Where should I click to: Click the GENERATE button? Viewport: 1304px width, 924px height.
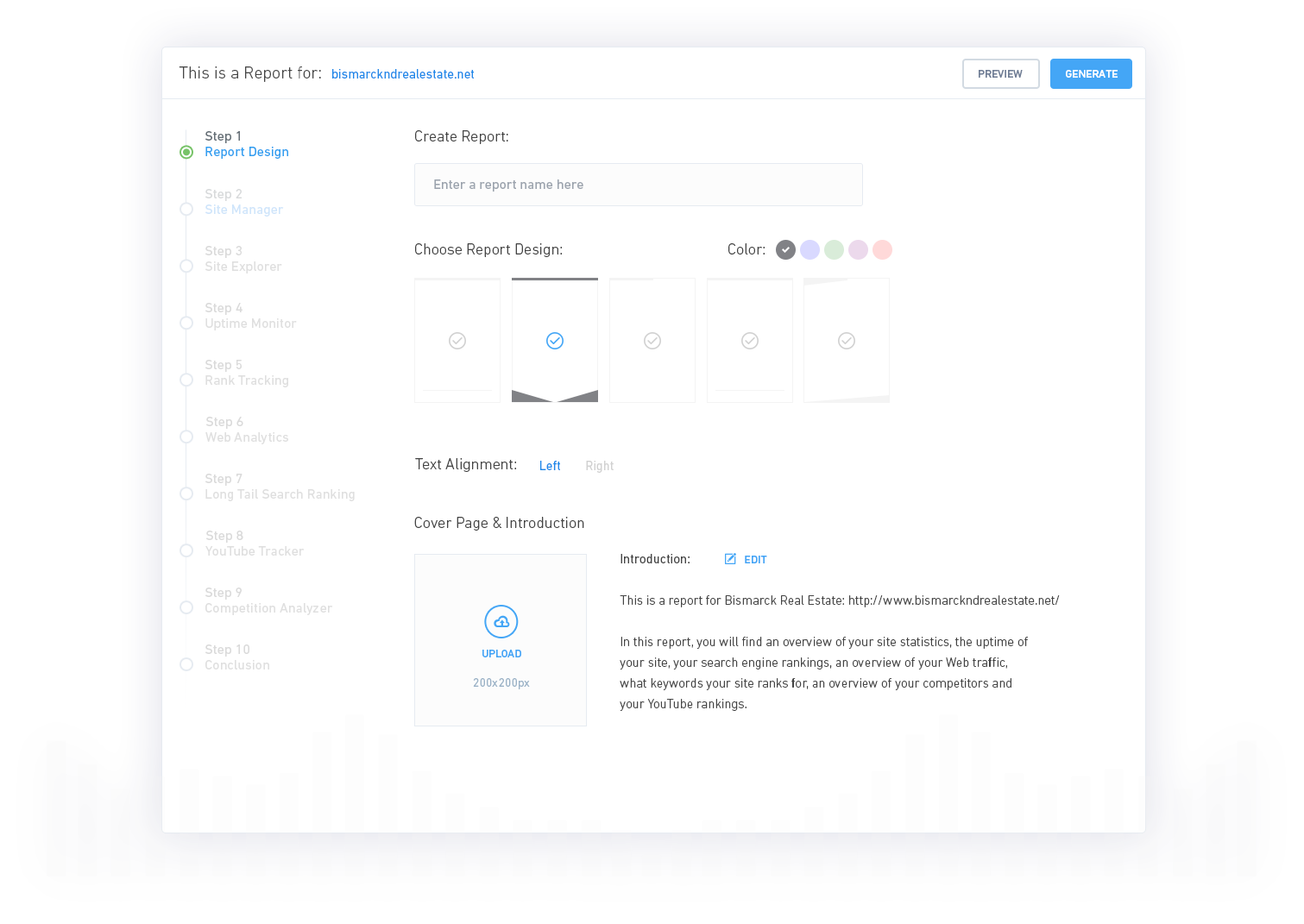point(1091,74)
